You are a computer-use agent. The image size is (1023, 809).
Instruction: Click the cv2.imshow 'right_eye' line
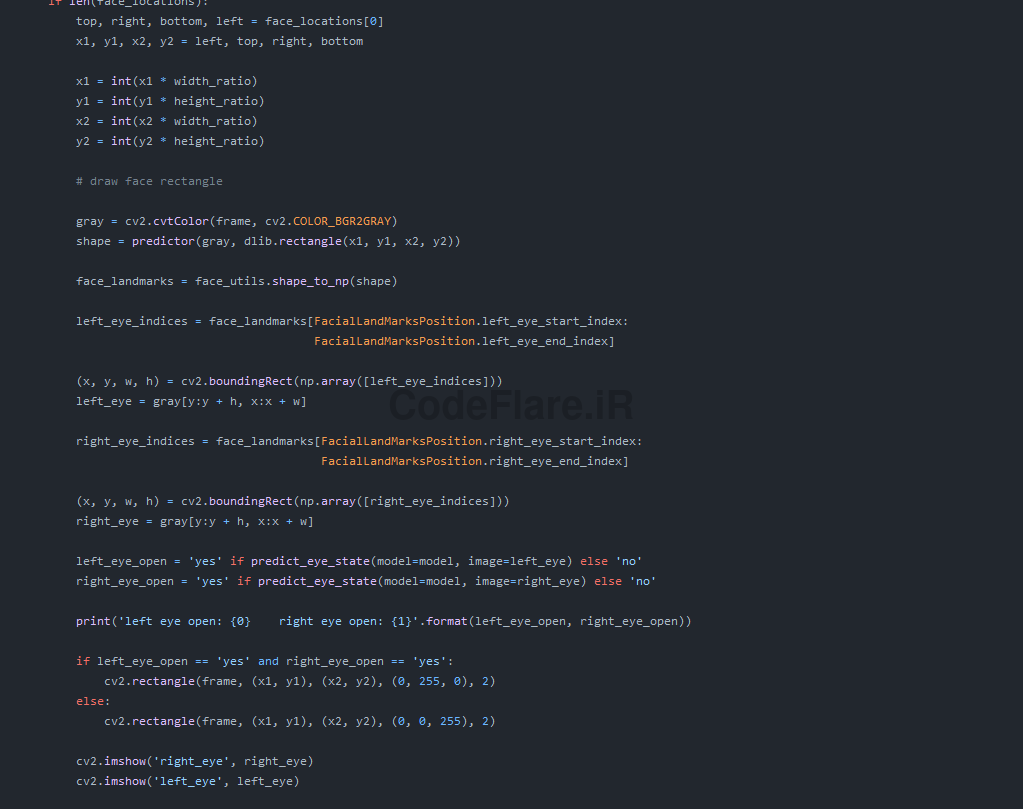(x=194, y=761)
